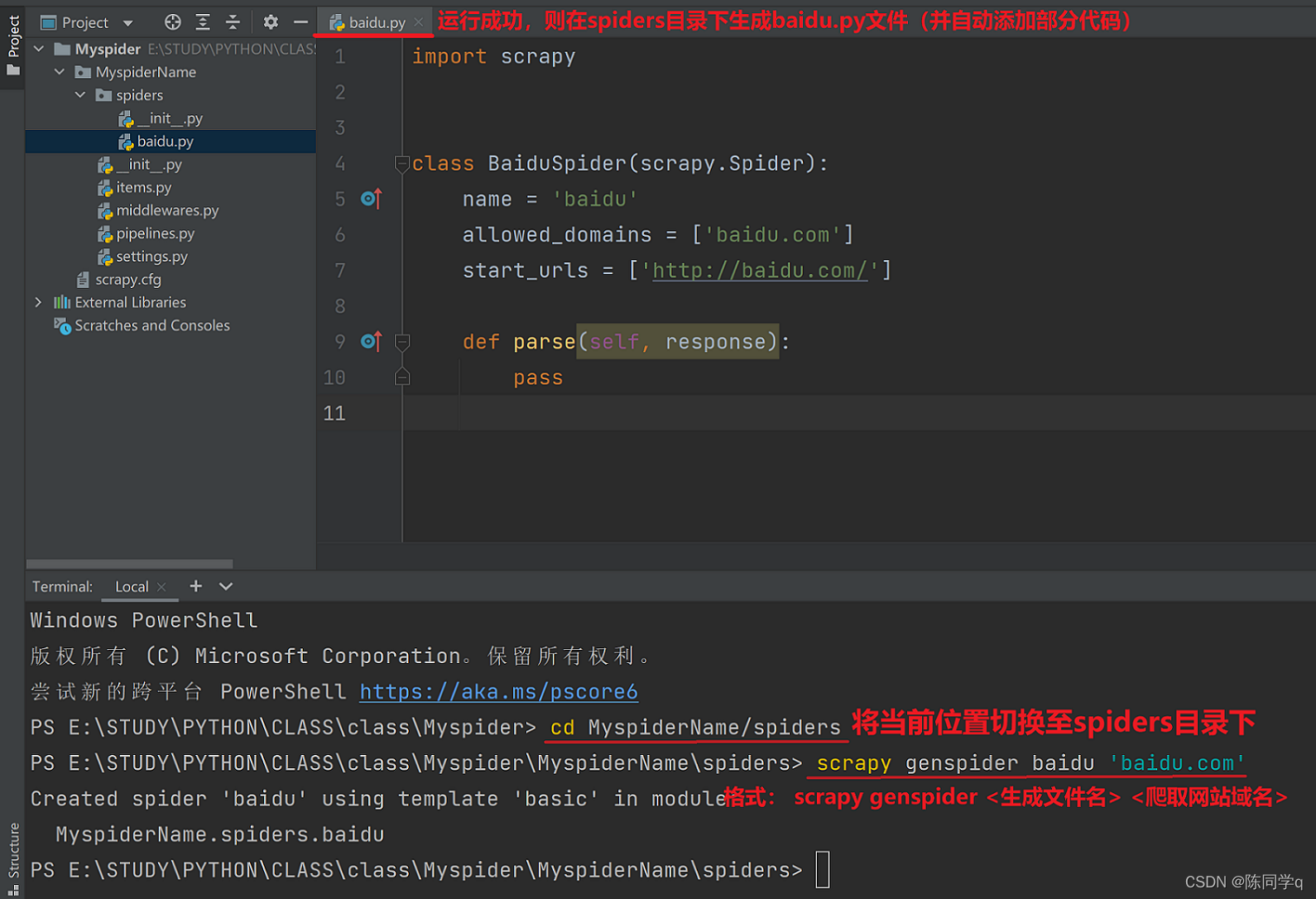Click the Project tool window stripe button
This screenshot has width=1316, height=899.
tap(12, 46)
